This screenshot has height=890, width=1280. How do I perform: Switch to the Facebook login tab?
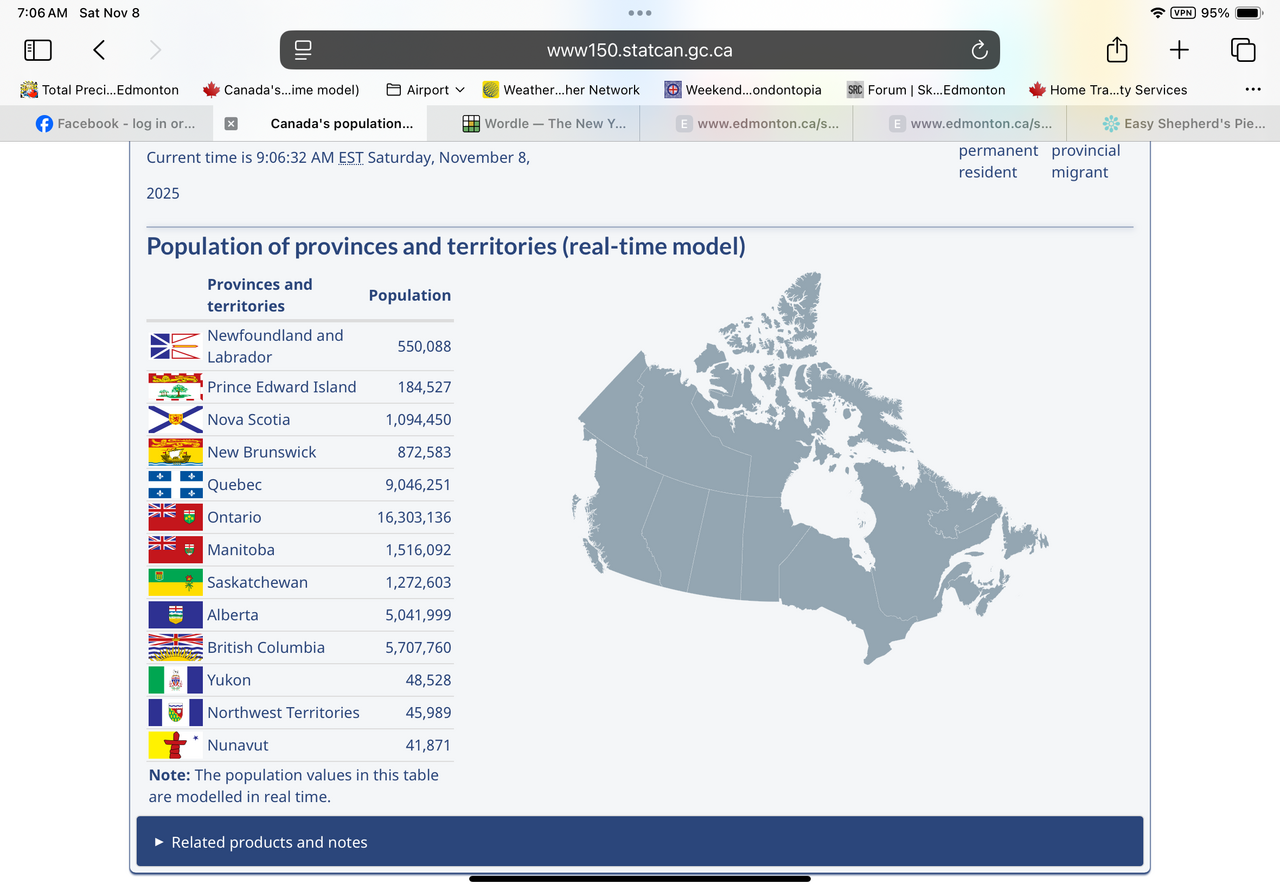(x=116, y=124)
